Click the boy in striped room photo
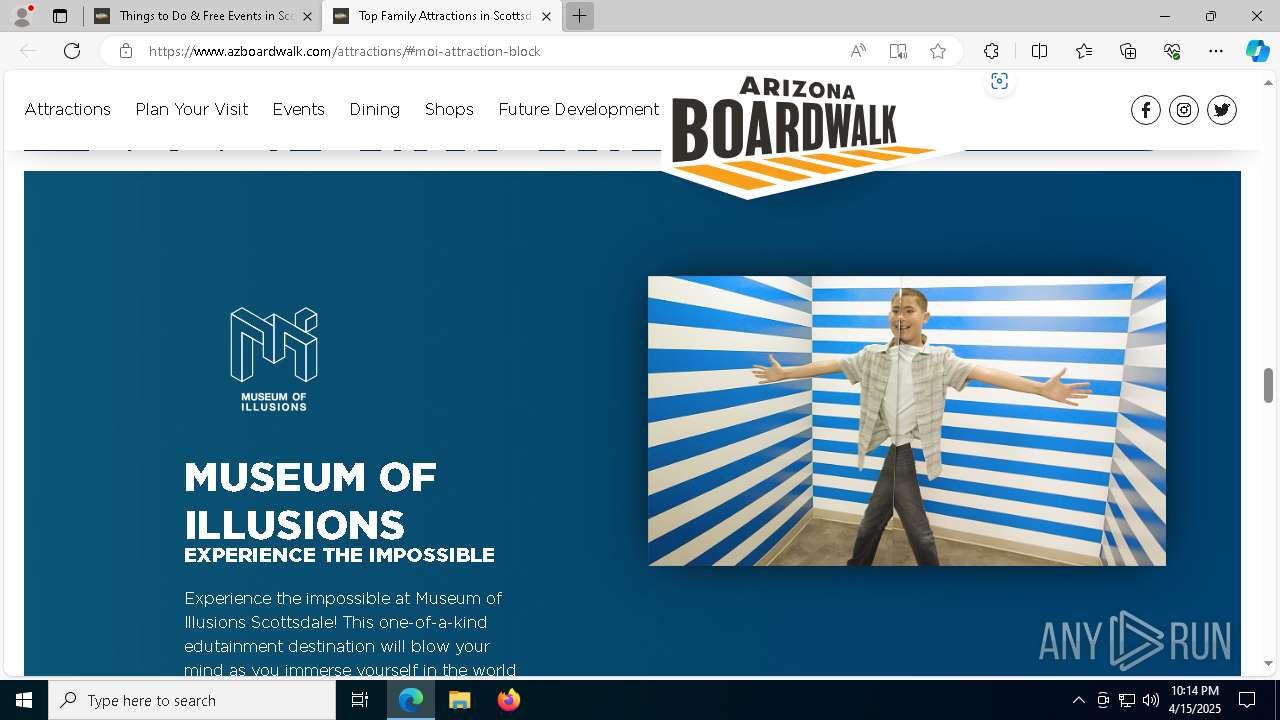The height and width of the screenshot is (720, 1280). point(907,421)
